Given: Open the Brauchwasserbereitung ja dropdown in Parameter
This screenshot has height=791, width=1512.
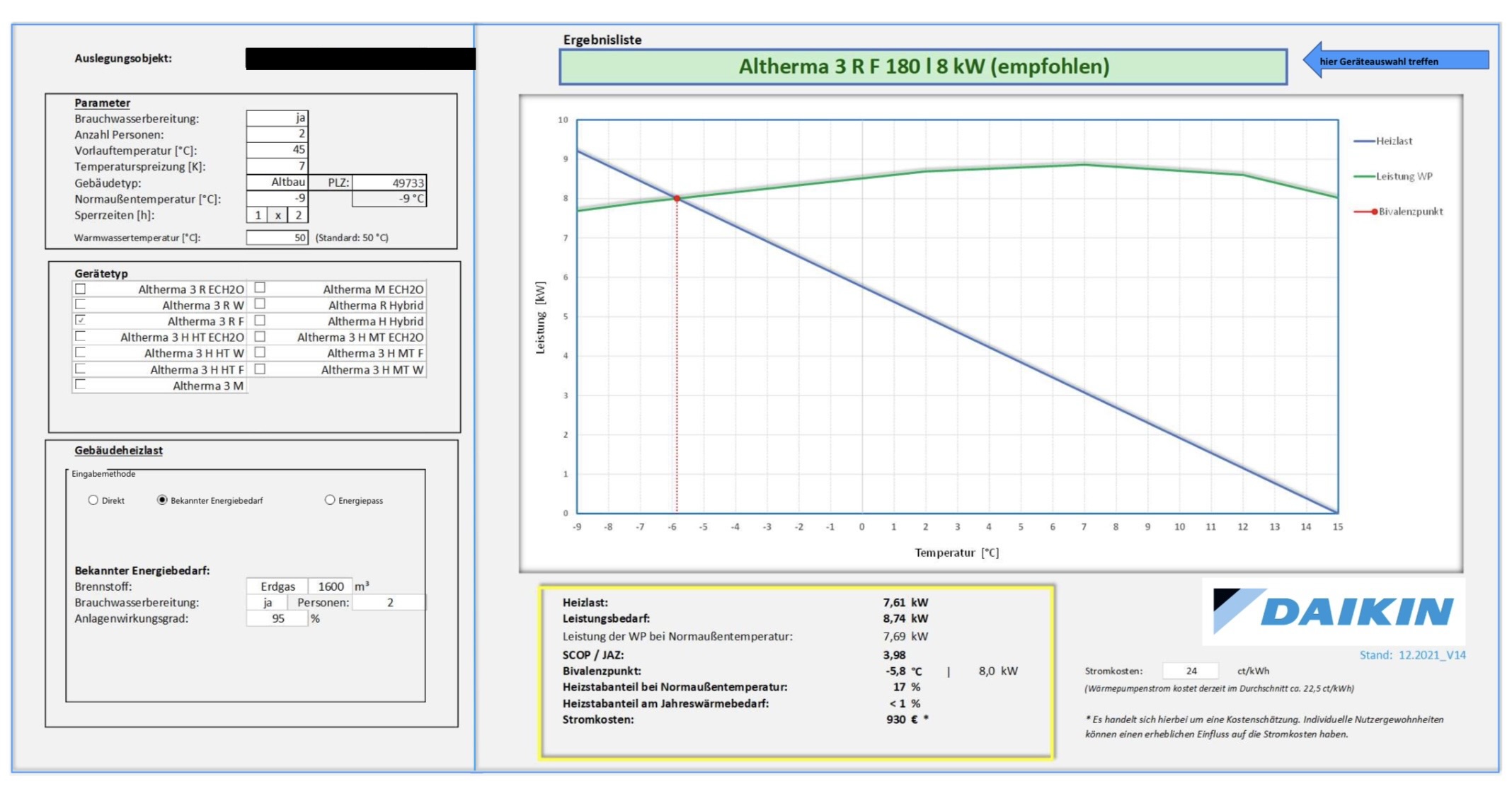Looking at the screenshot, I should point(277,118).
